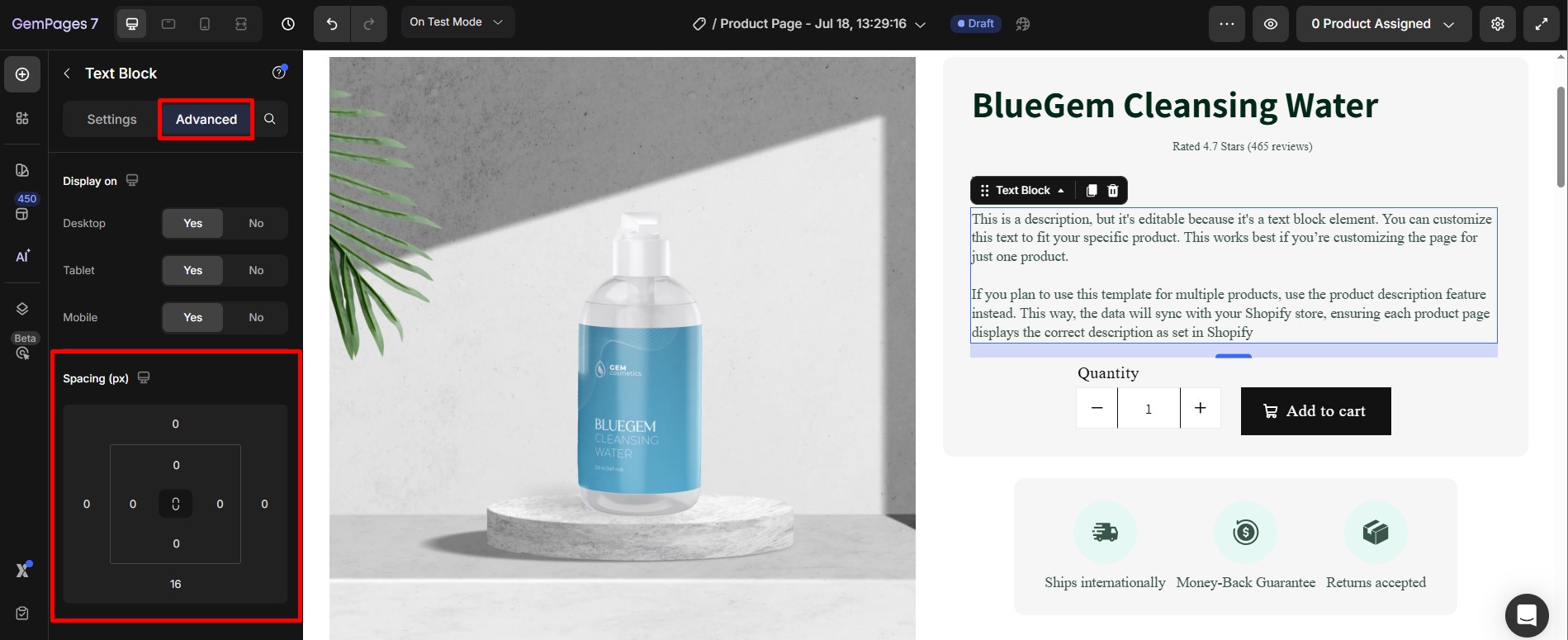Open the 0 Product Assigned dropdown
The image size is (1568, 640).
tap(1384, 24)
